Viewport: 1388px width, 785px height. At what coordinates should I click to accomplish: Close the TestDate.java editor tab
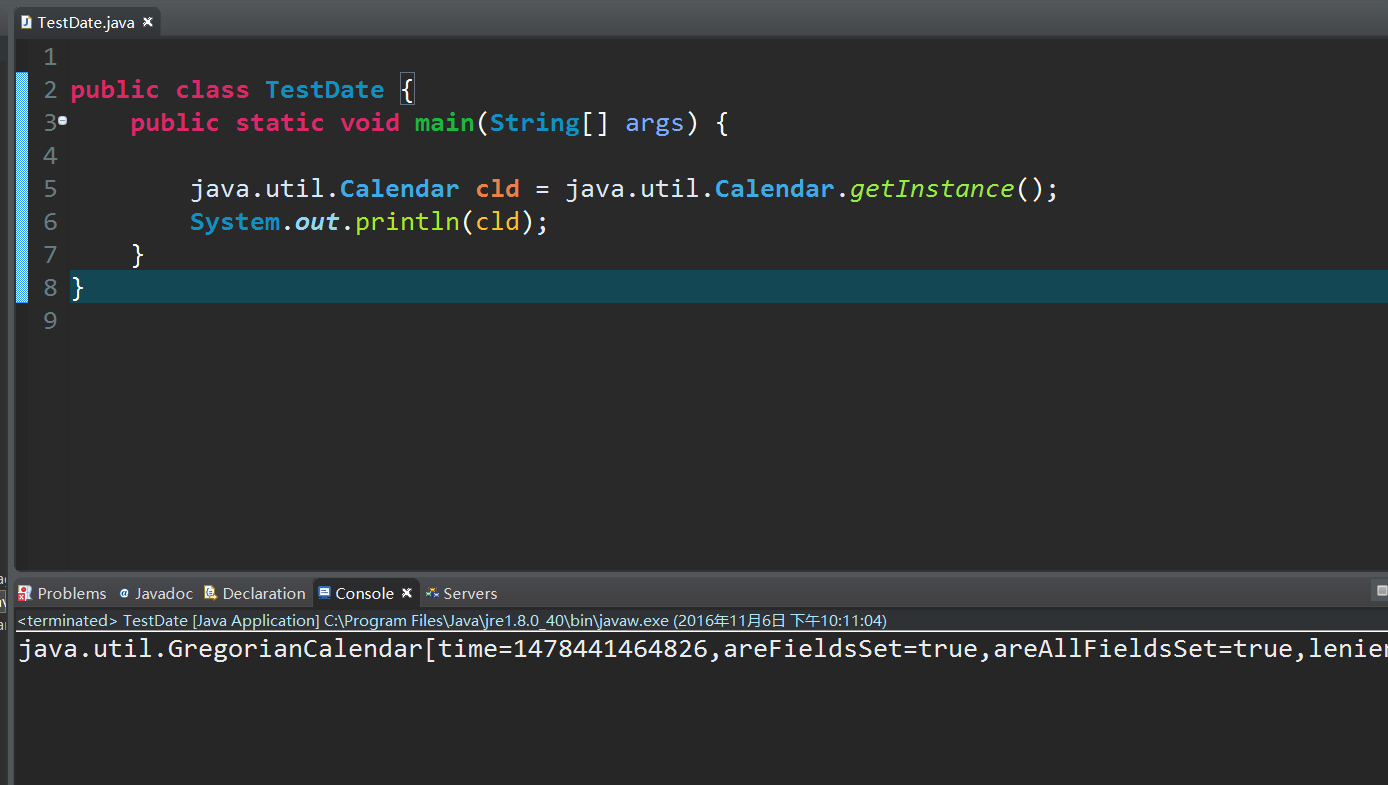[148, 19]
